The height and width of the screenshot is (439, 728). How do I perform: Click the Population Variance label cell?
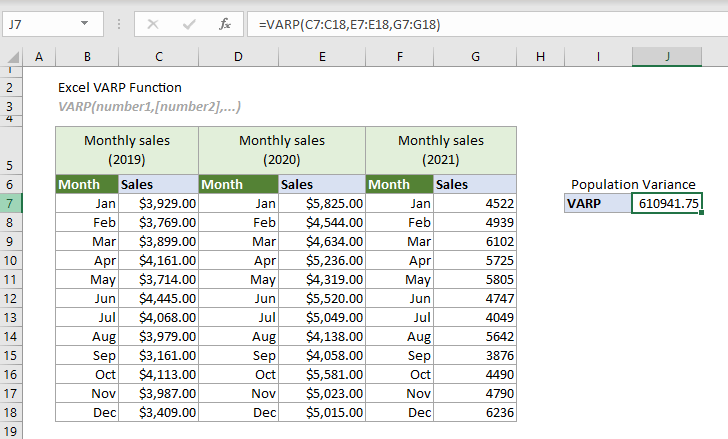click(x=633, y=184)
